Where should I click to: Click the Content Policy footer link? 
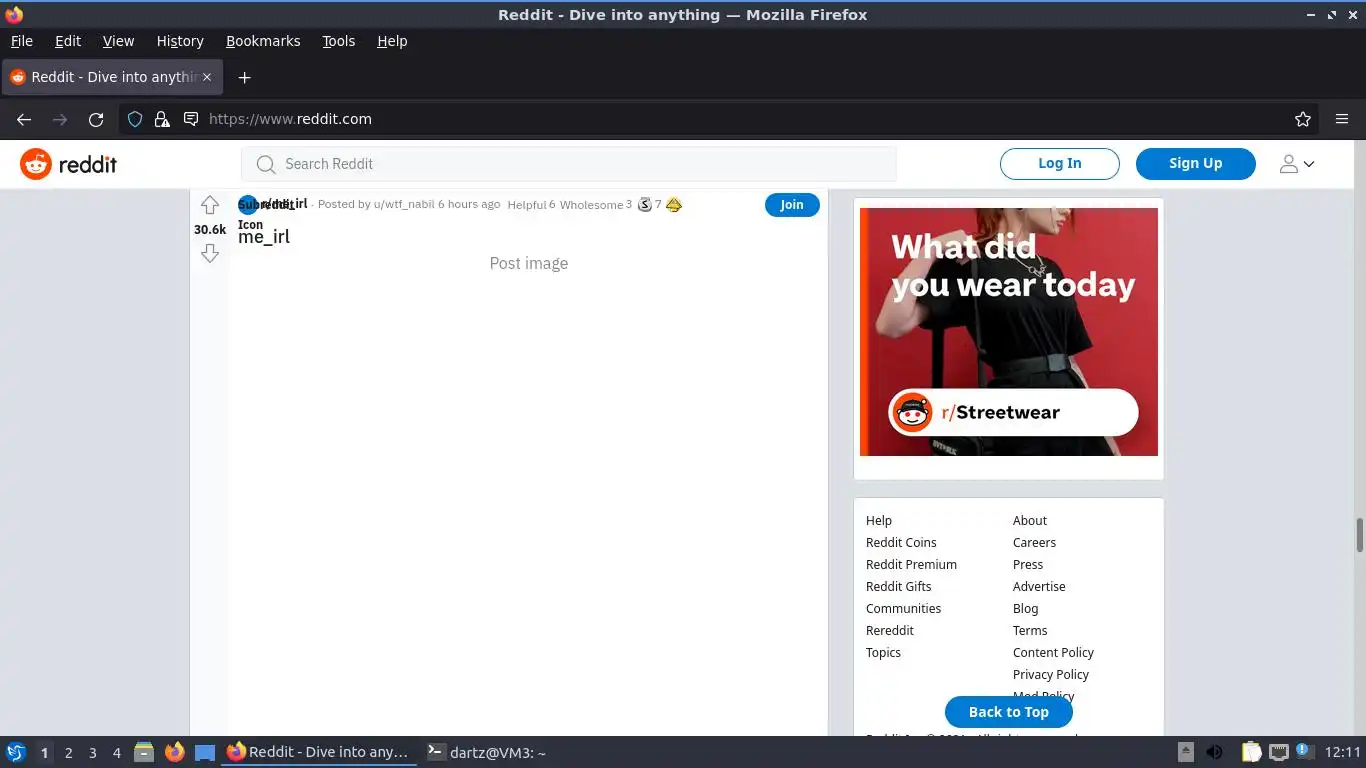click(1053, 653)
